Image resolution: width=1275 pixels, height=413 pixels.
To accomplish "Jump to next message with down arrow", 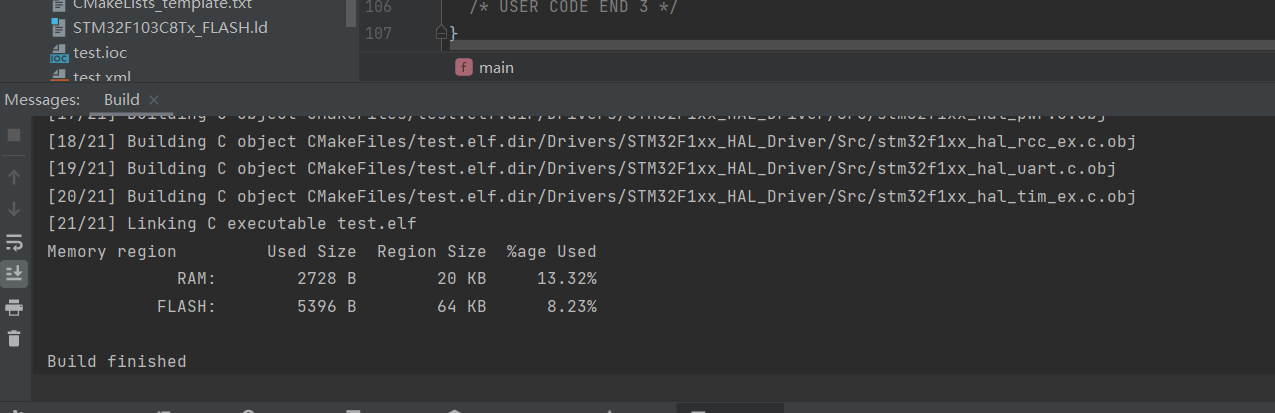I will 14,209.
